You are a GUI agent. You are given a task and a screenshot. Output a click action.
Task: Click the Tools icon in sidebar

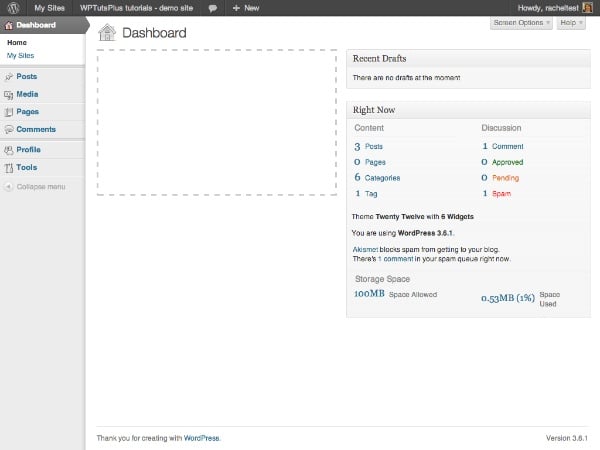tap(9, 168)
